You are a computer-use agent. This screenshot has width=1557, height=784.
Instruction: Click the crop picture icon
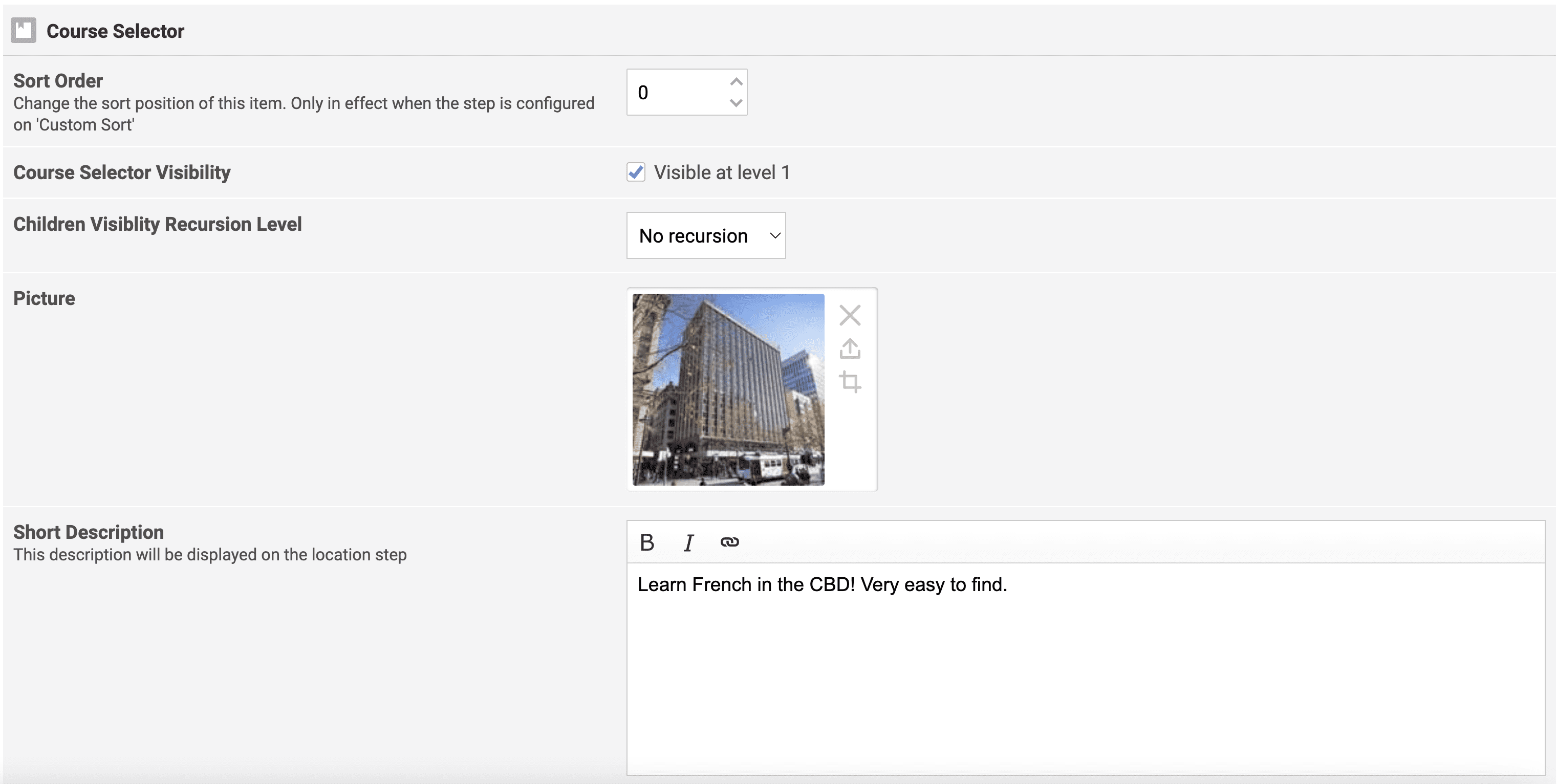tap(850, 382)
